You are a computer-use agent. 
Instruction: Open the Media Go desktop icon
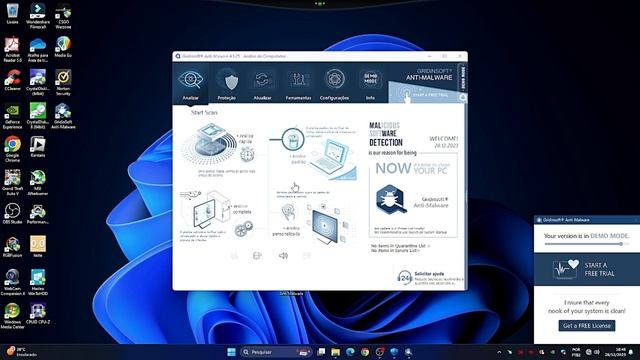coord(63,47)
